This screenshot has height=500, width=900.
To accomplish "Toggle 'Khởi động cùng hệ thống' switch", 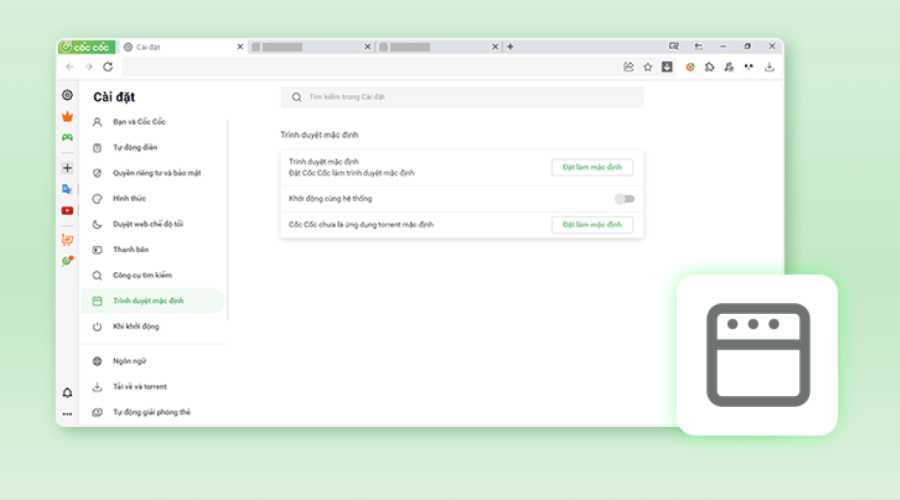I will 625,199.
